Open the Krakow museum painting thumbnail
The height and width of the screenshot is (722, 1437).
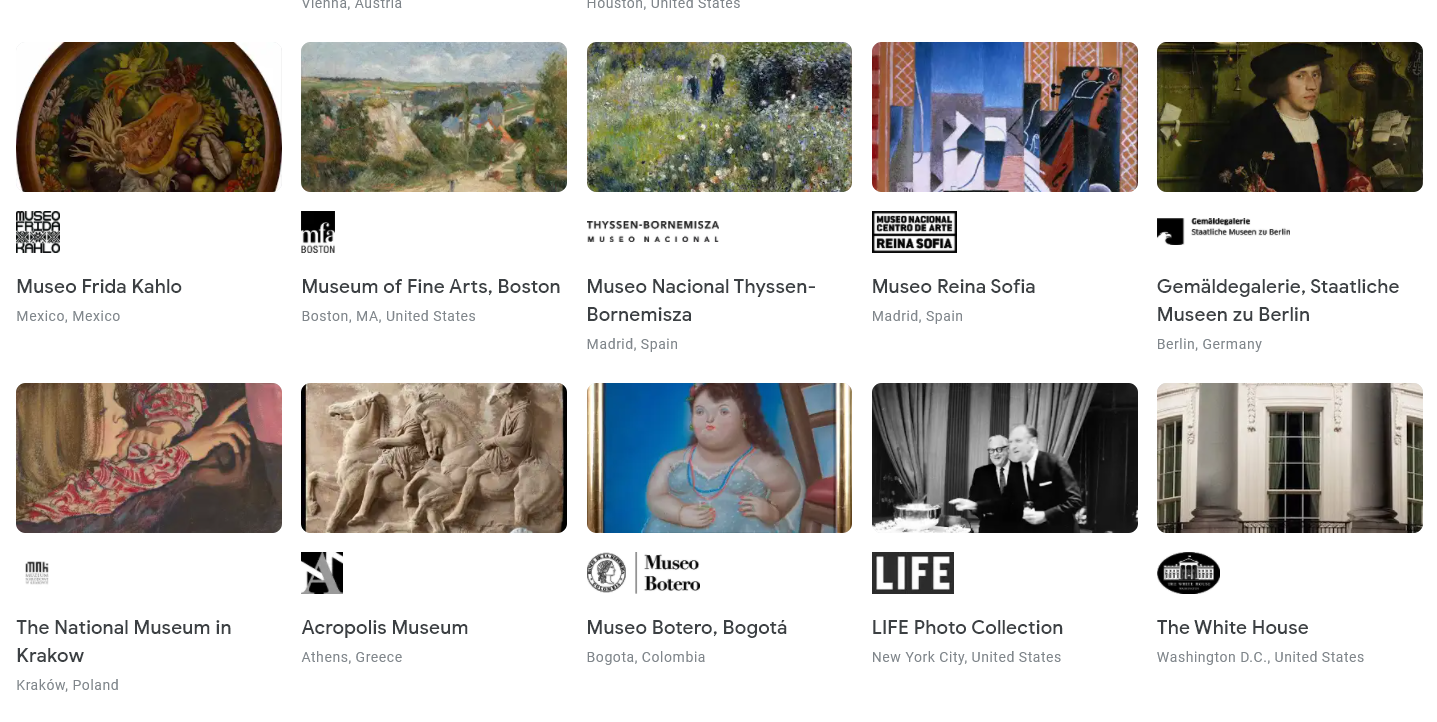click(x=149, y=458)
